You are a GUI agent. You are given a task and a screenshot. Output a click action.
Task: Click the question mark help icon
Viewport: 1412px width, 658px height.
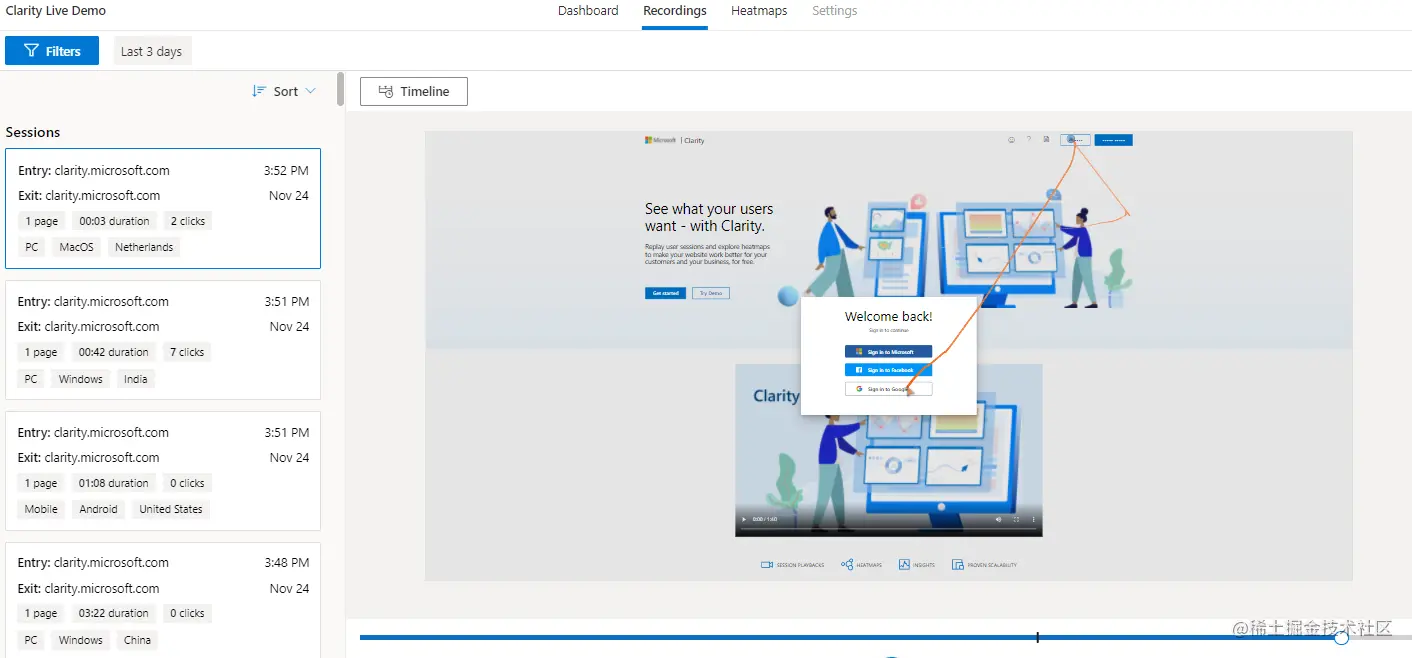1029,140
